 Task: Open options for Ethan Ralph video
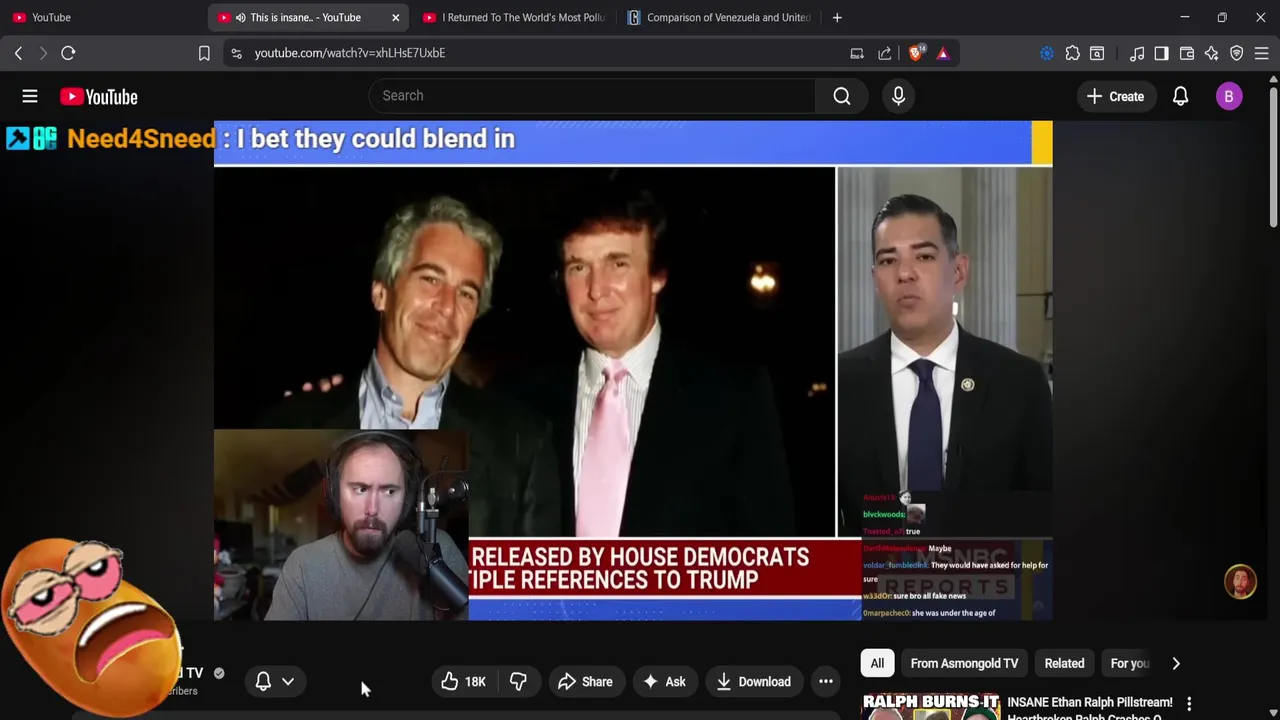(x=1189, y=704)
